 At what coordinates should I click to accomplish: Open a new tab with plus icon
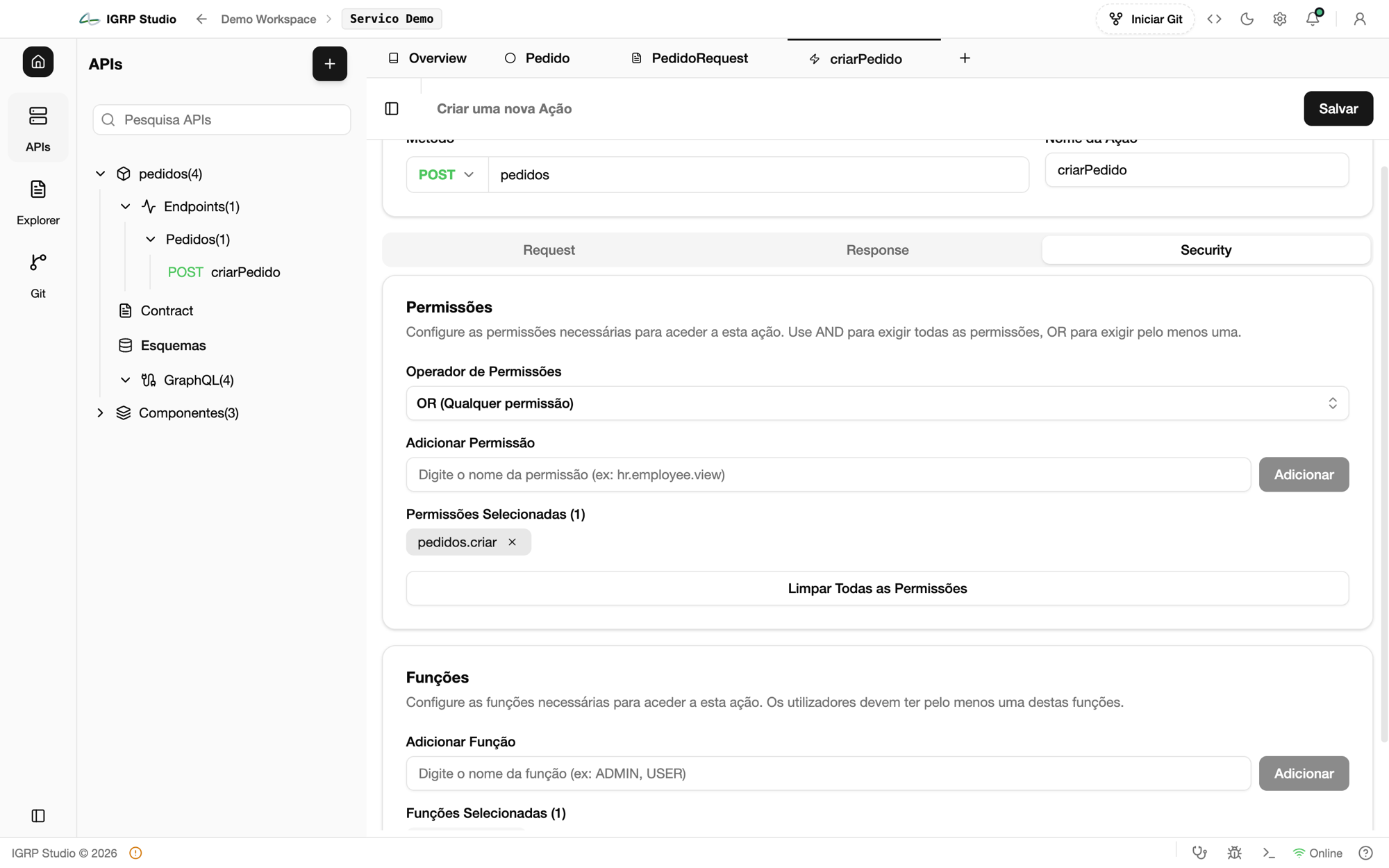965,58
